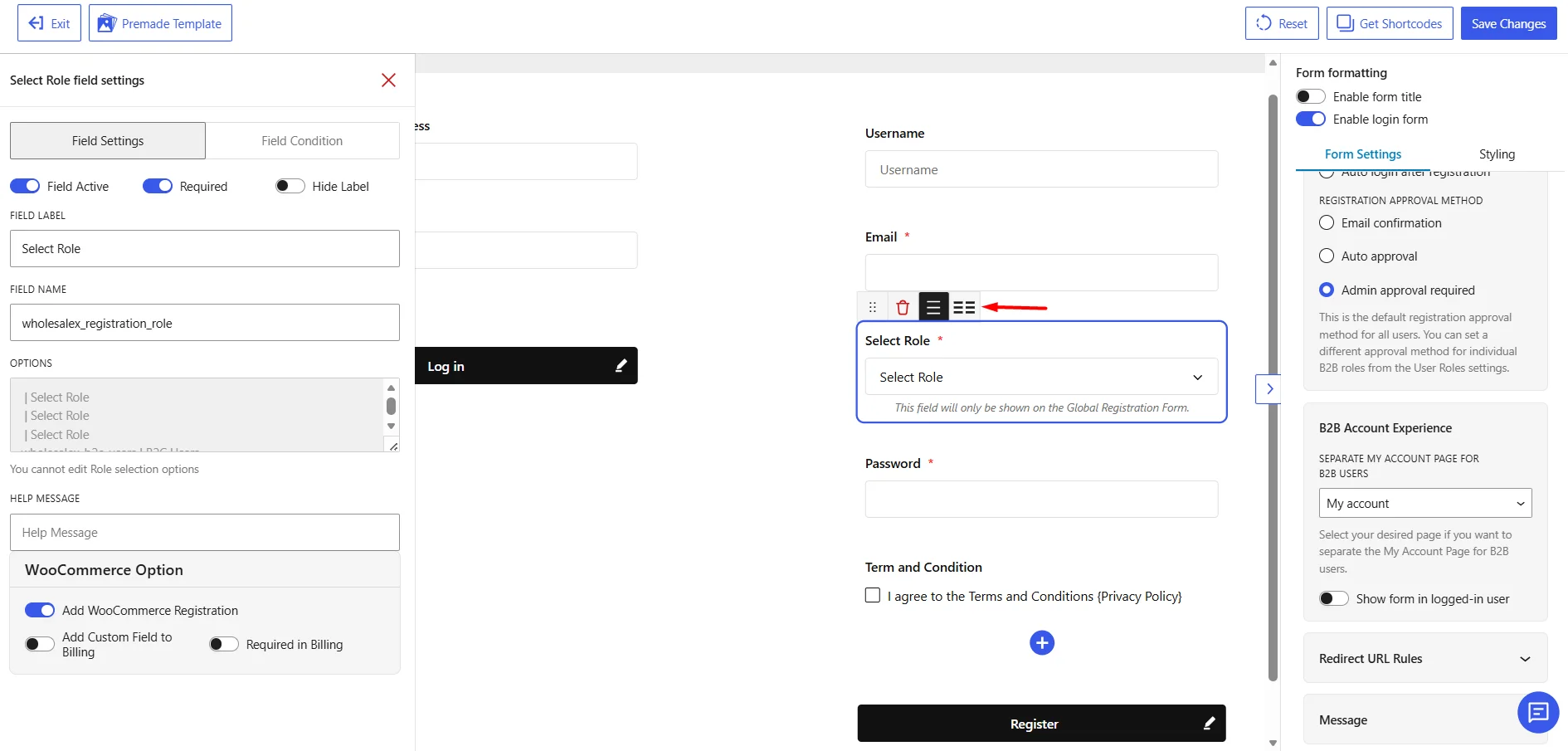Expand the Message section
The width and height of the screenshot is (1568, 751).
tap(1425, 719)
